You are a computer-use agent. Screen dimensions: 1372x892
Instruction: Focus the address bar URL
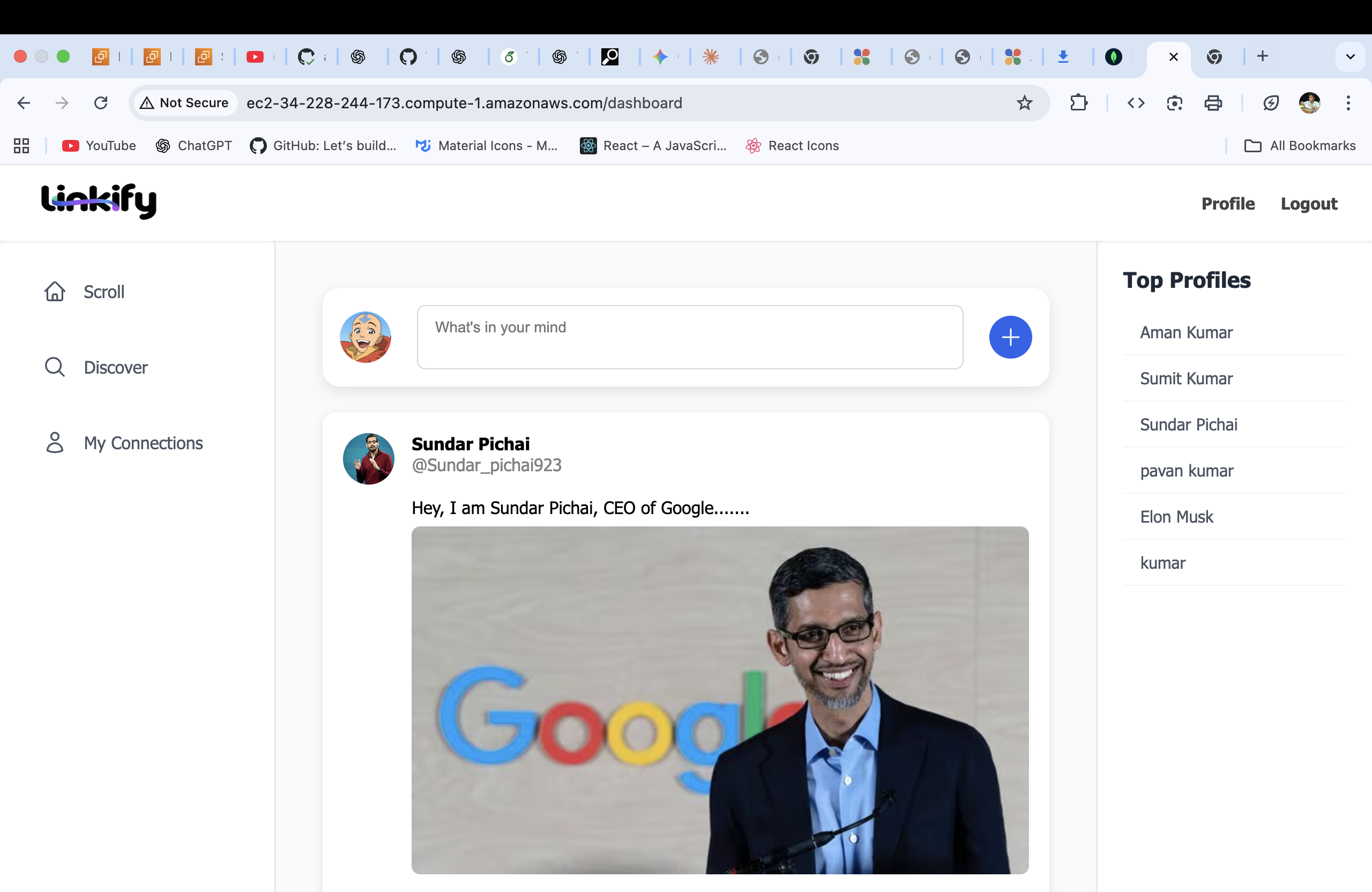[x=464, y=103]
